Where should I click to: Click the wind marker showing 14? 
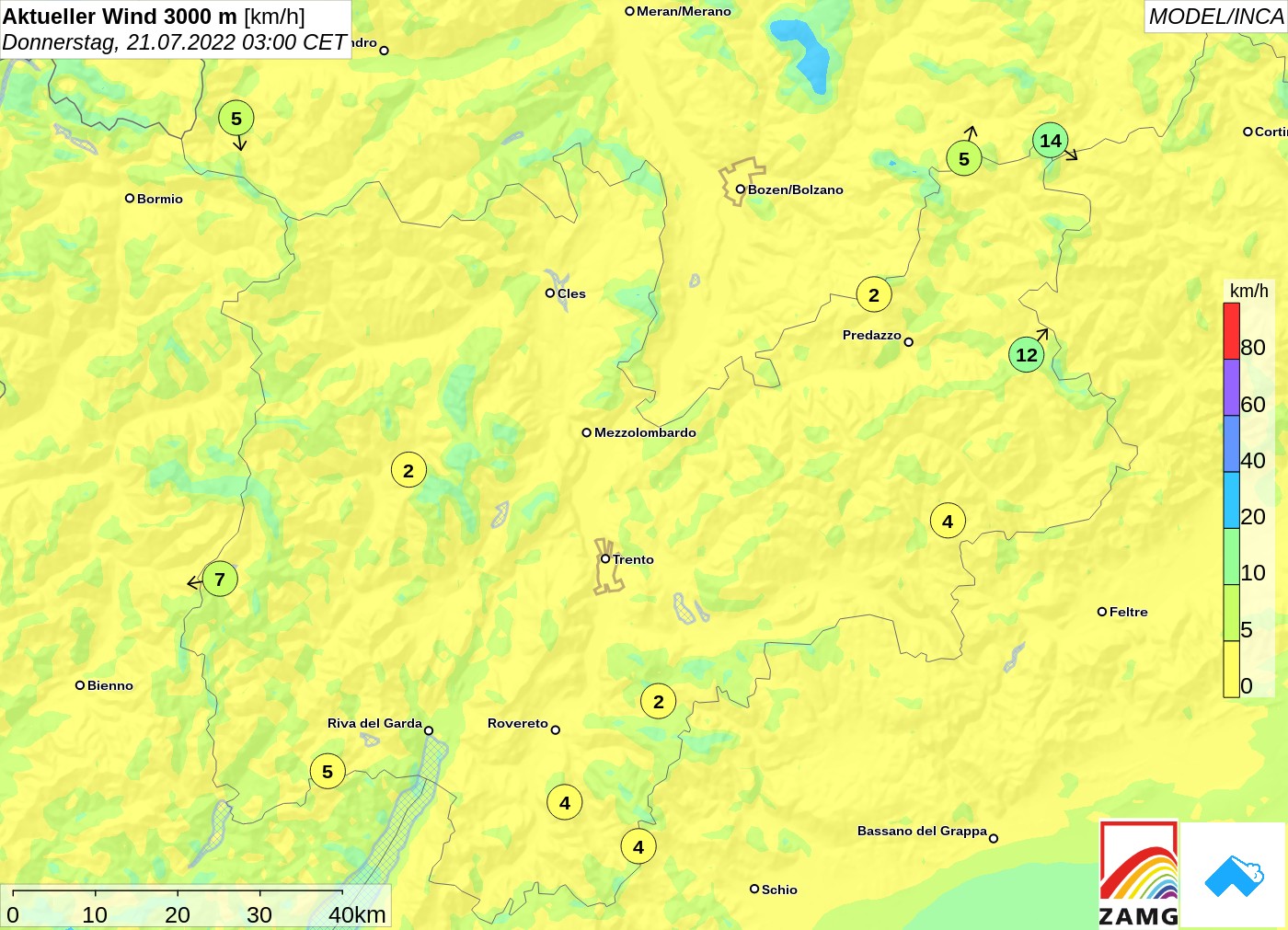[1051, 141]
